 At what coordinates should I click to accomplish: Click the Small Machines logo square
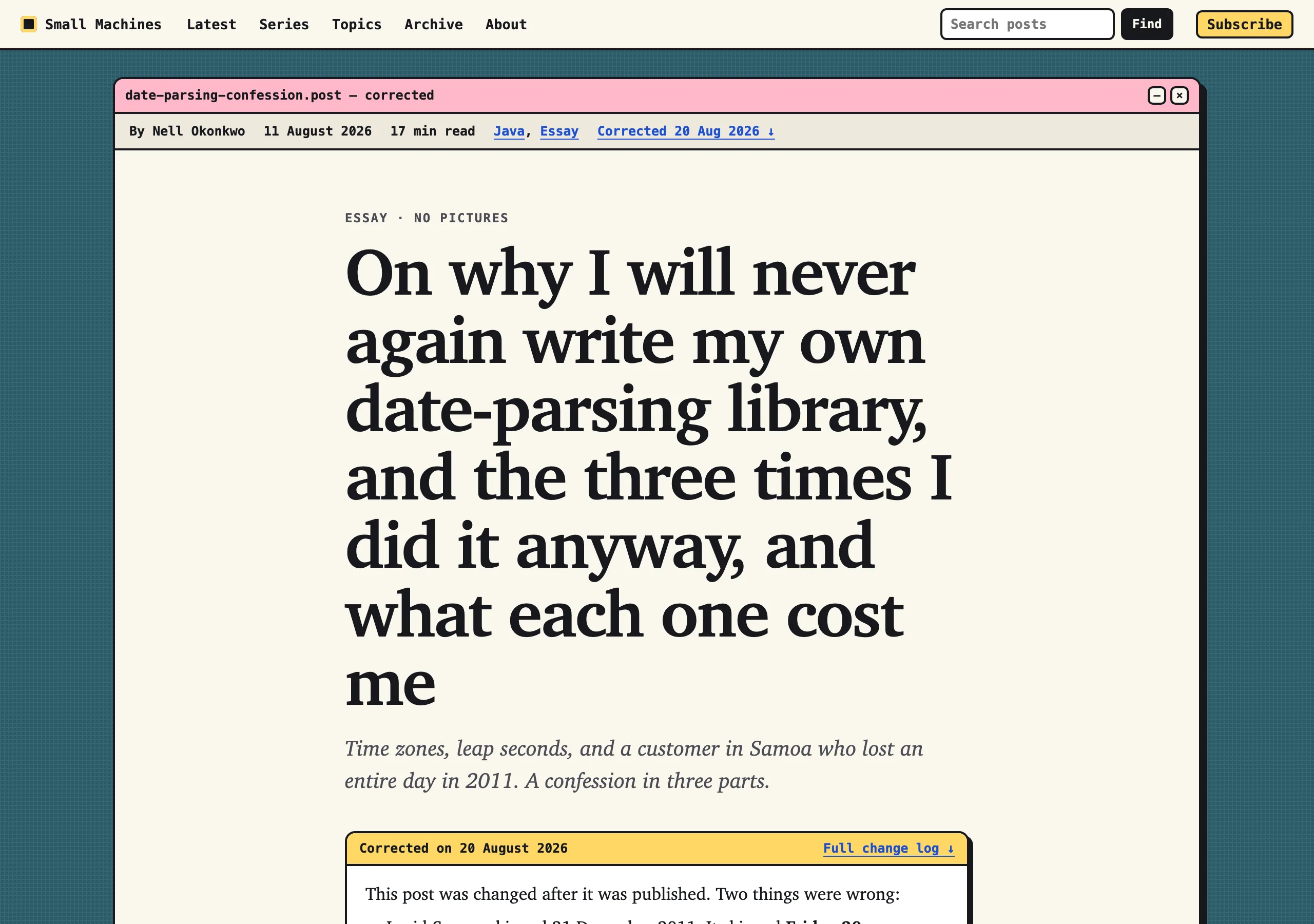point(29,24)
